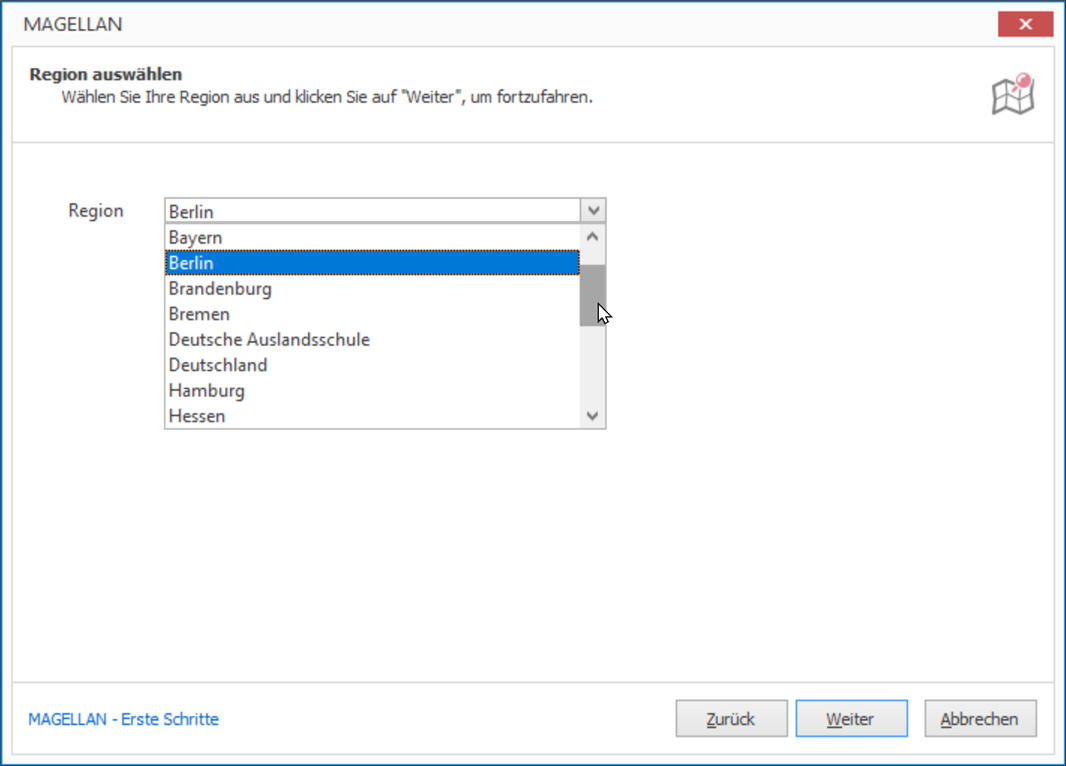Cancel the wizard with Abbrechen

pyautogui.click(x=980, y=718)
